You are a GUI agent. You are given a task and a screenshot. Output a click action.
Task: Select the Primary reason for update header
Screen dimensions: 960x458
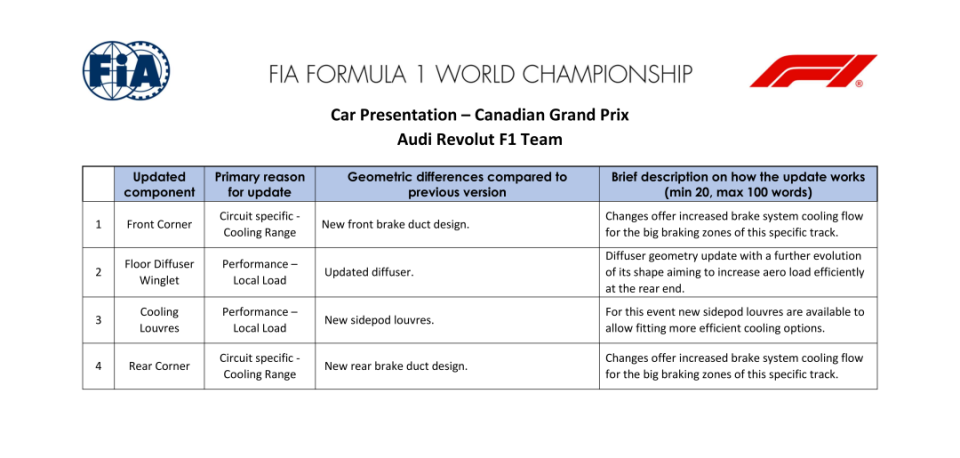coord(260,184)
